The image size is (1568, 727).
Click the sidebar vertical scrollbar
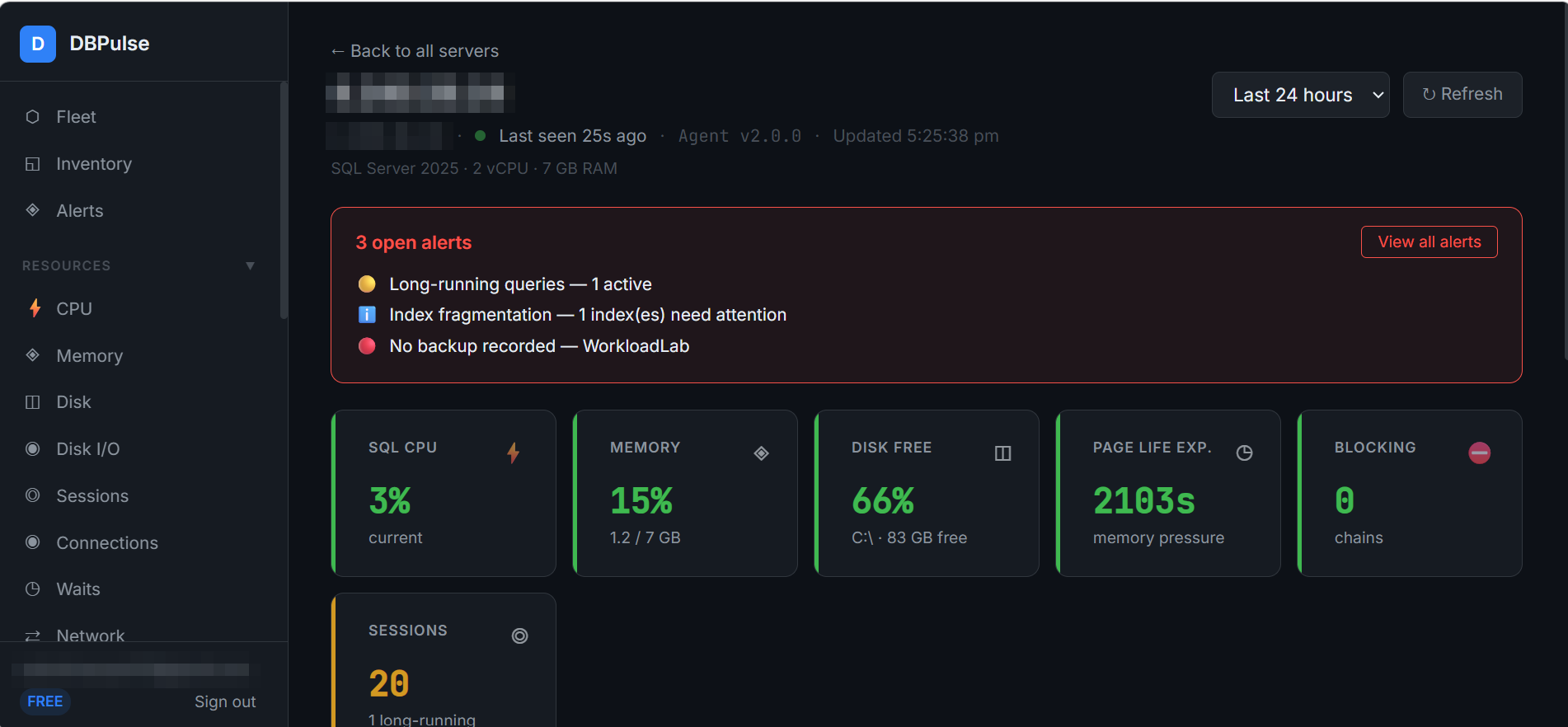click(x=284, y=200)
